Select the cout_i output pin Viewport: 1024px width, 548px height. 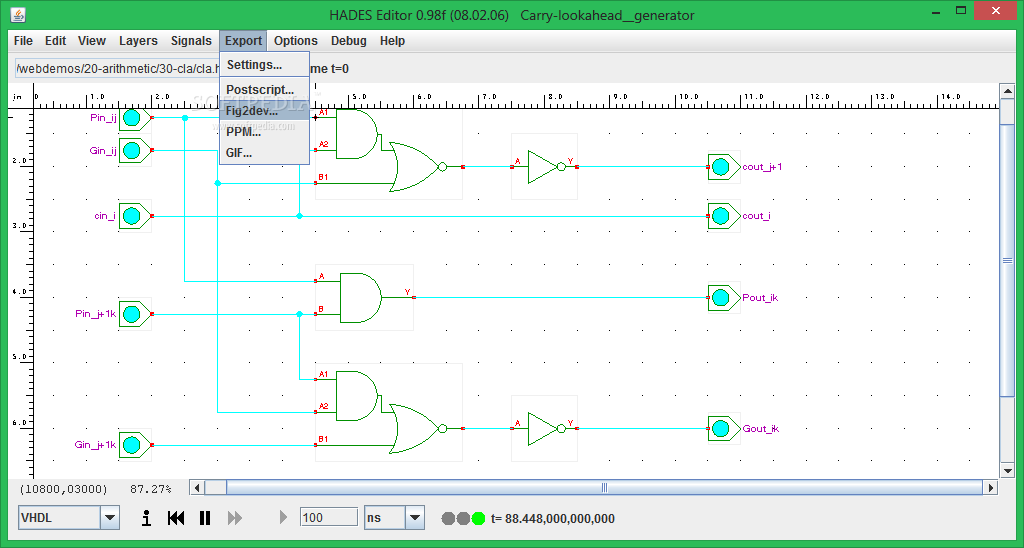click(x=721, y=216)
